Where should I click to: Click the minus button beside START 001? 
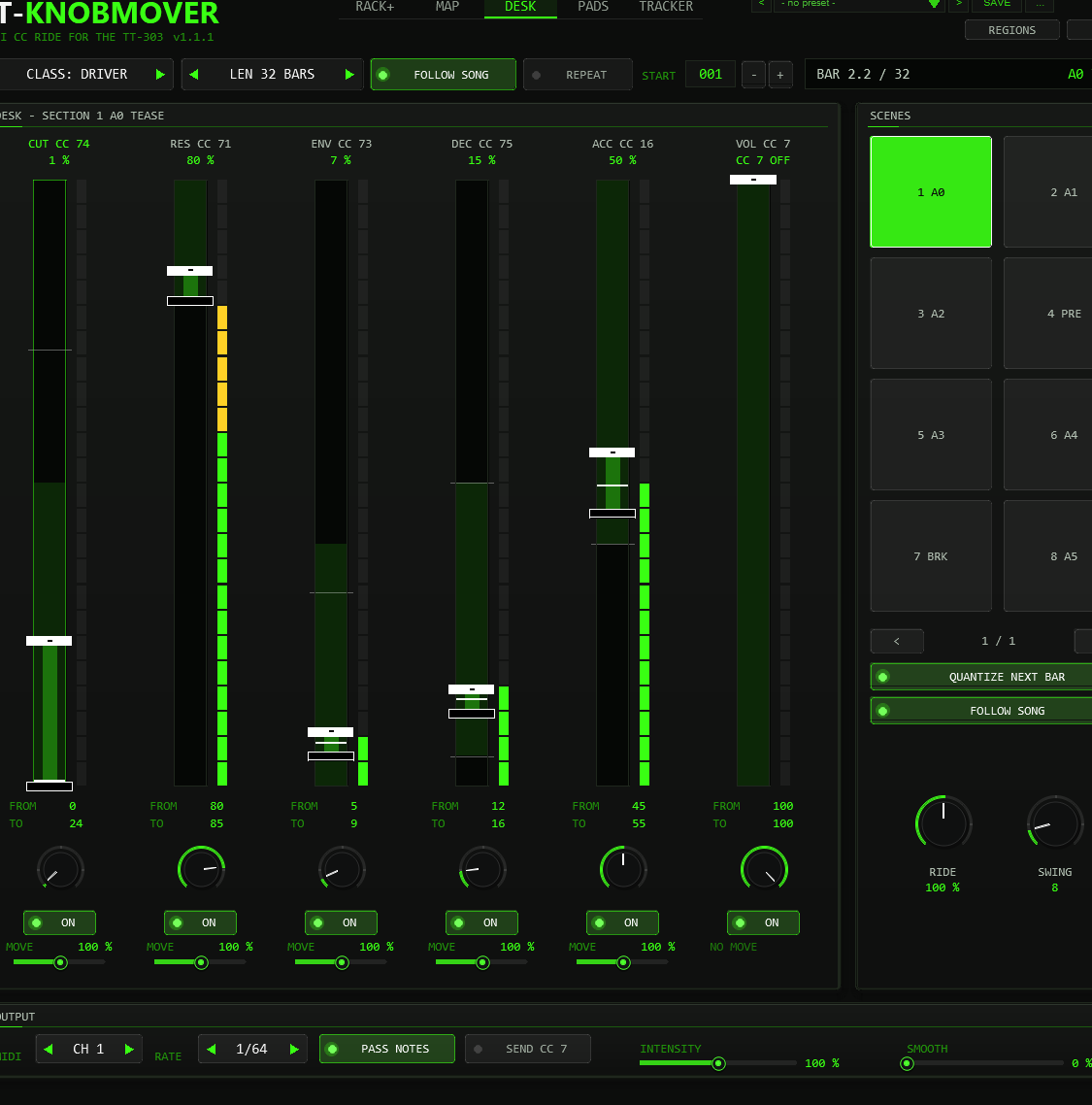tap(754, 75)
